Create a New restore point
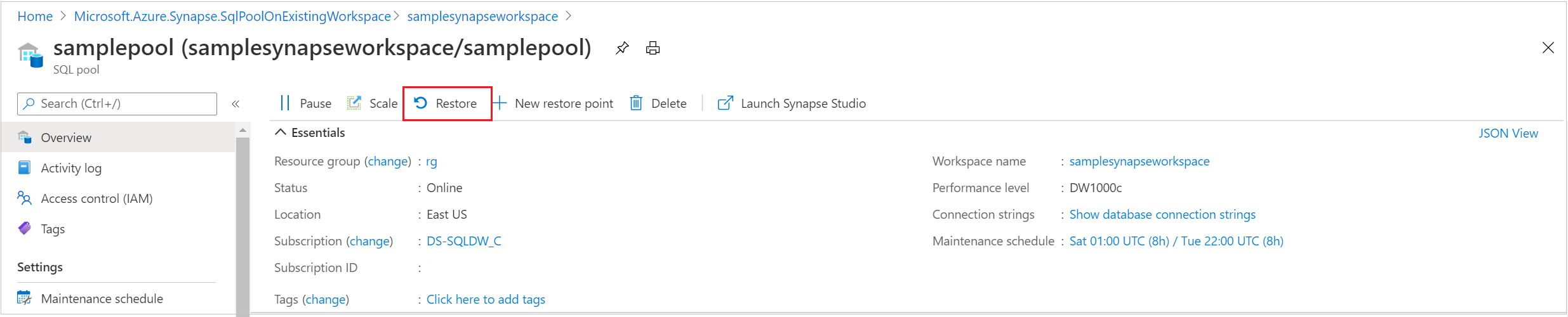 (554, 103)
